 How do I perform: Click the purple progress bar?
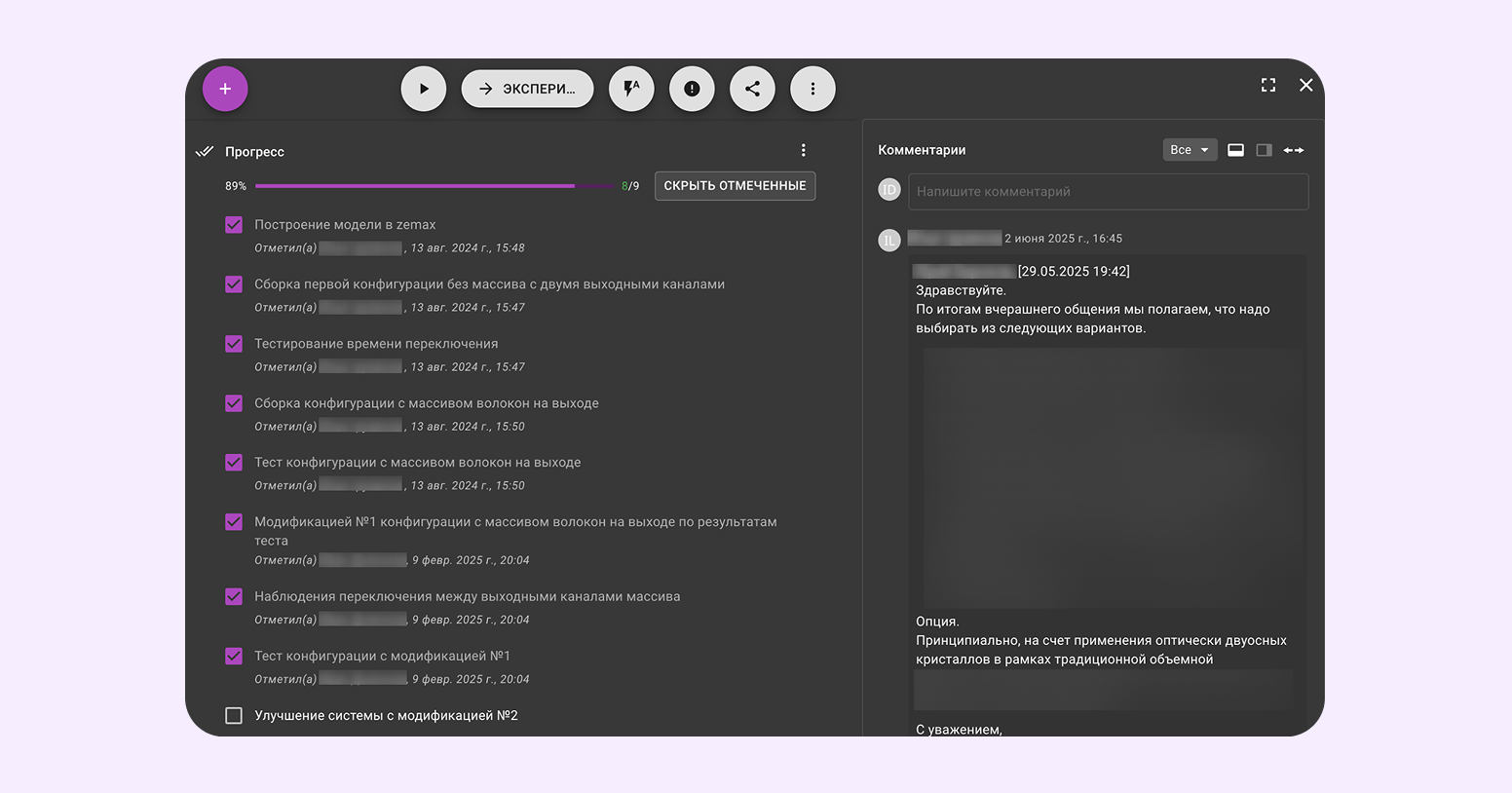[434, 186]
